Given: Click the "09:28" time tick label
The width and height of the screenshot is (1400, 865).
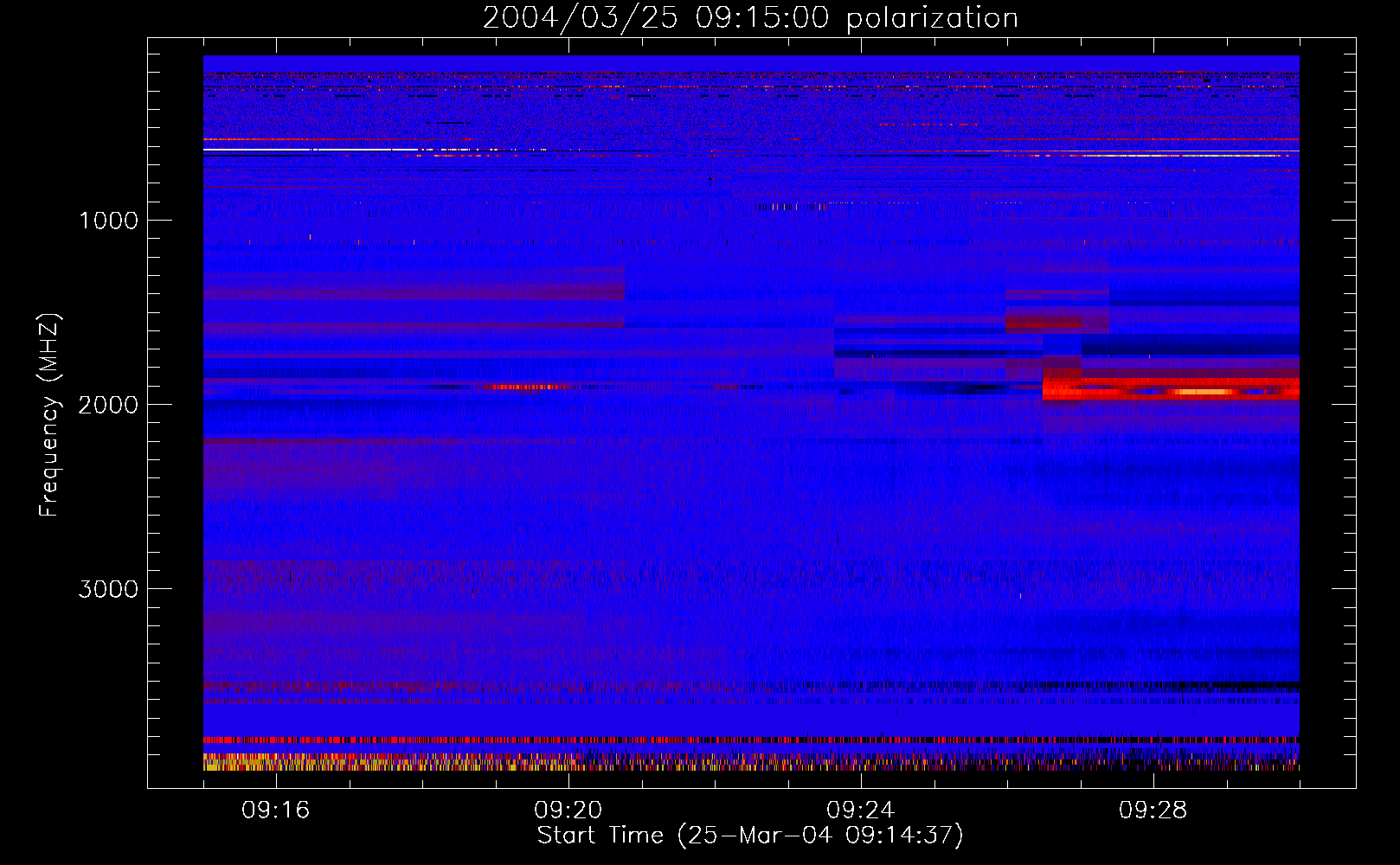Looking at the screenshot, I should pyautogui.click(x=1153, y=811).
